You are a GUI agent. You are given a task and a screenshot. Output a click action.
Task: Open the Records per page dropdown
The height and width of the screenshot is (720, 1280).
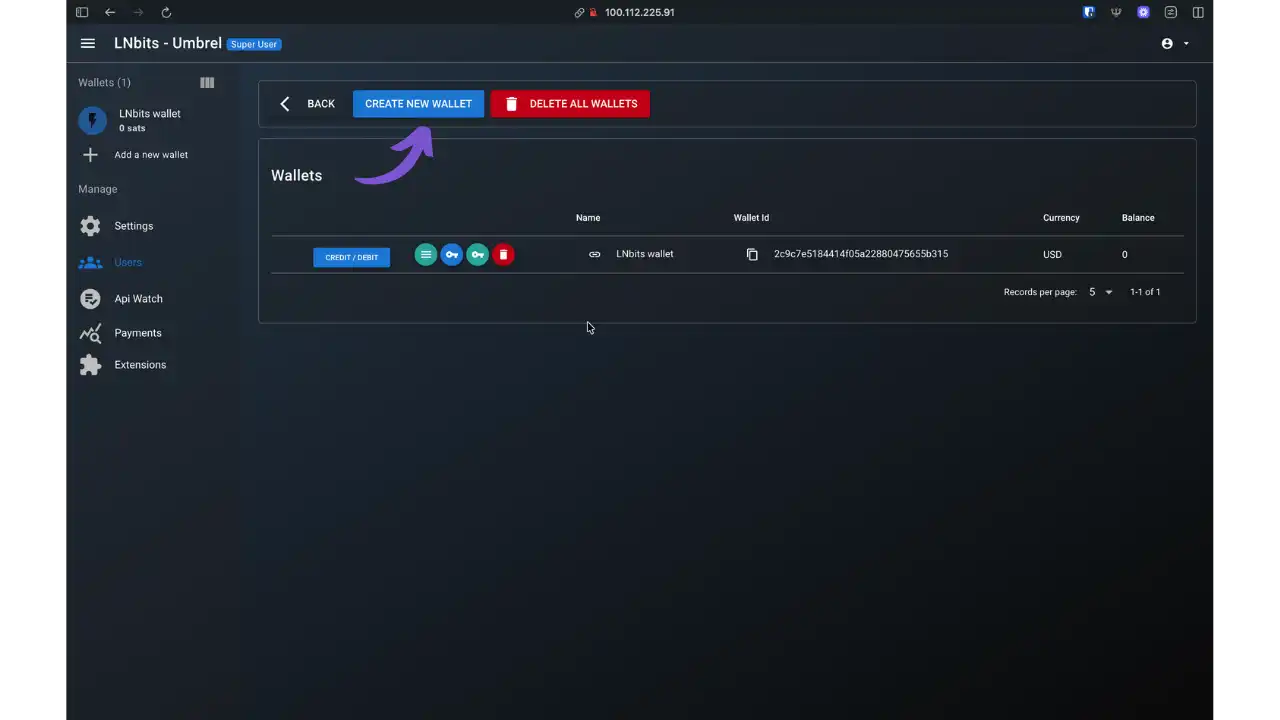pyautogui.click(x=1098, y=291)
